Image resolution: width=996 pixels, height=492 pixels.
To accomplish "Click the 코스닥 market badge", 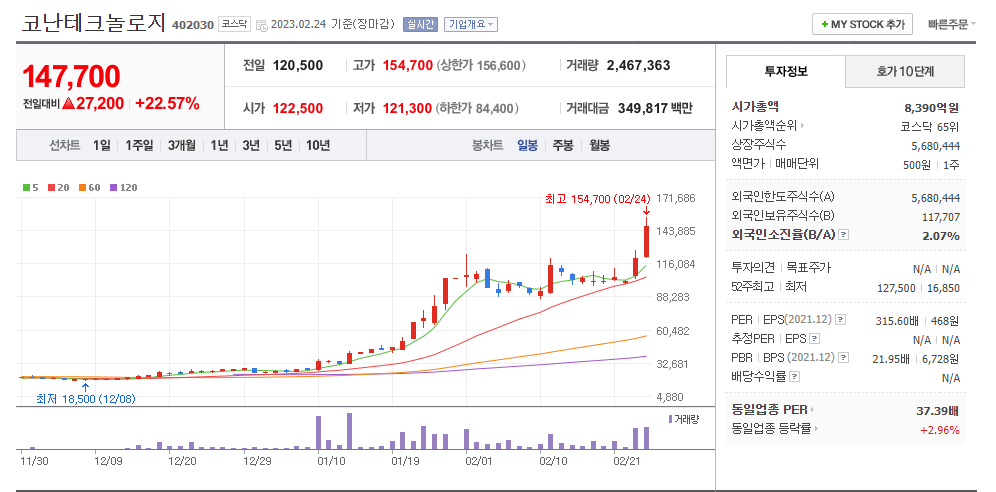I will click(235, 24).
